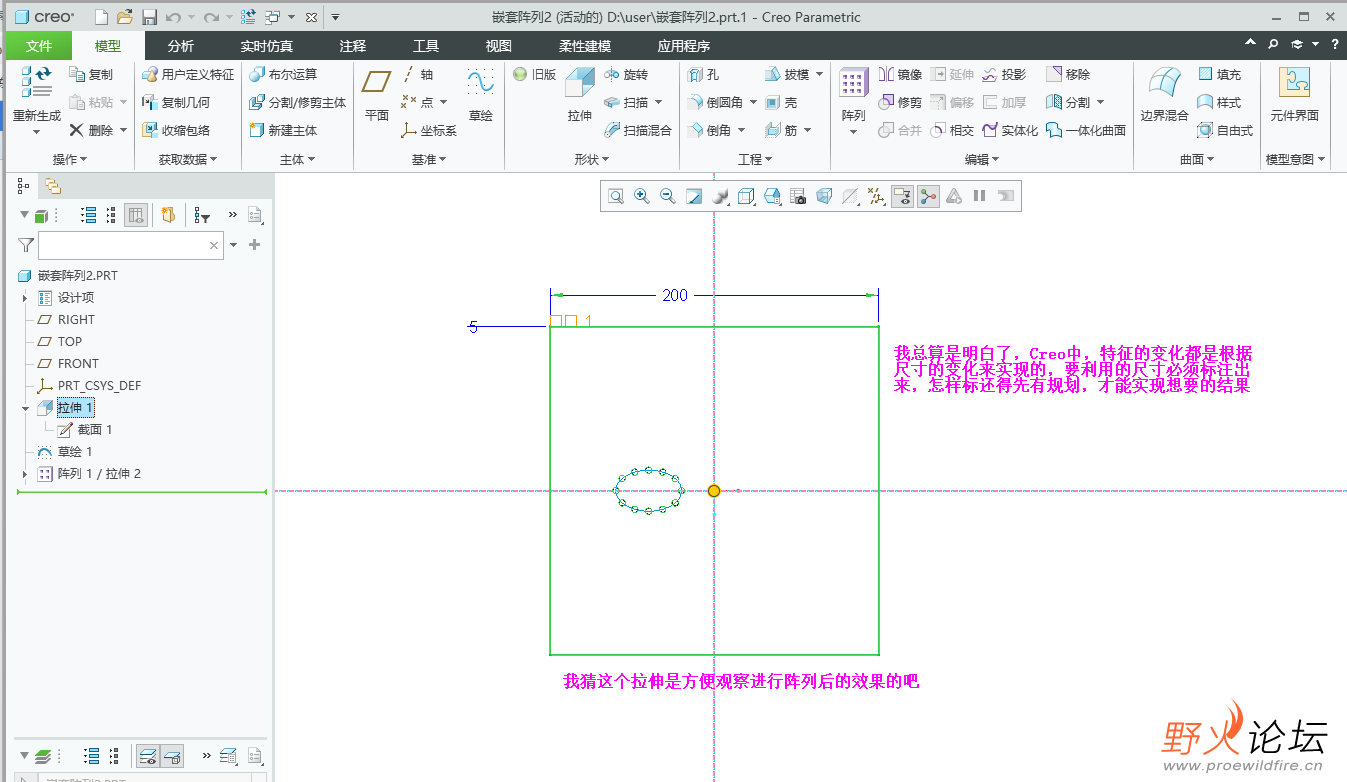Click the zoom in magnifier icon

tap(642, 196)
